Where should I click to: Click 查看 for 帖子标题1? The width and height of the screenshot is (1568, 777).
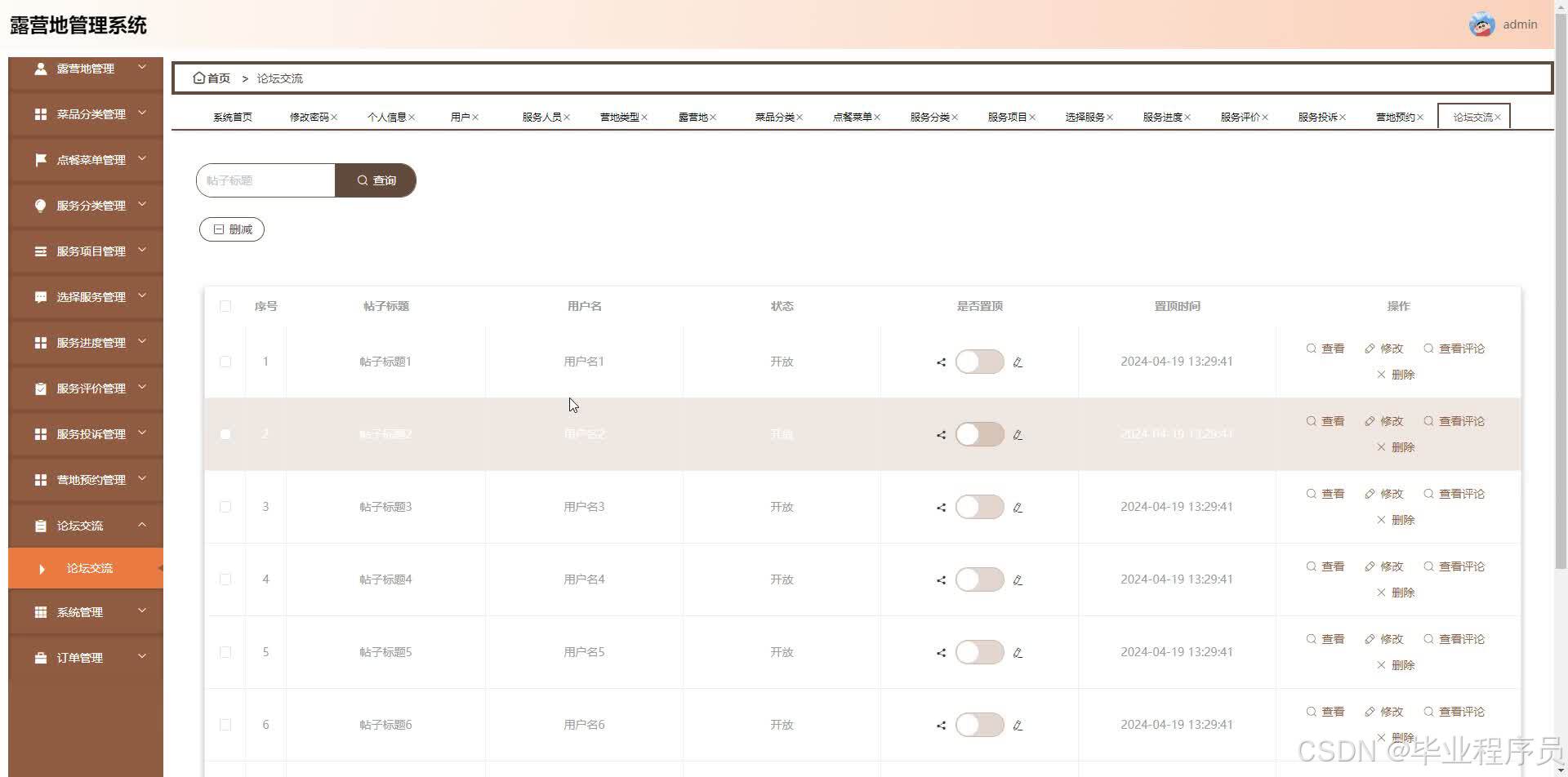1325,349
